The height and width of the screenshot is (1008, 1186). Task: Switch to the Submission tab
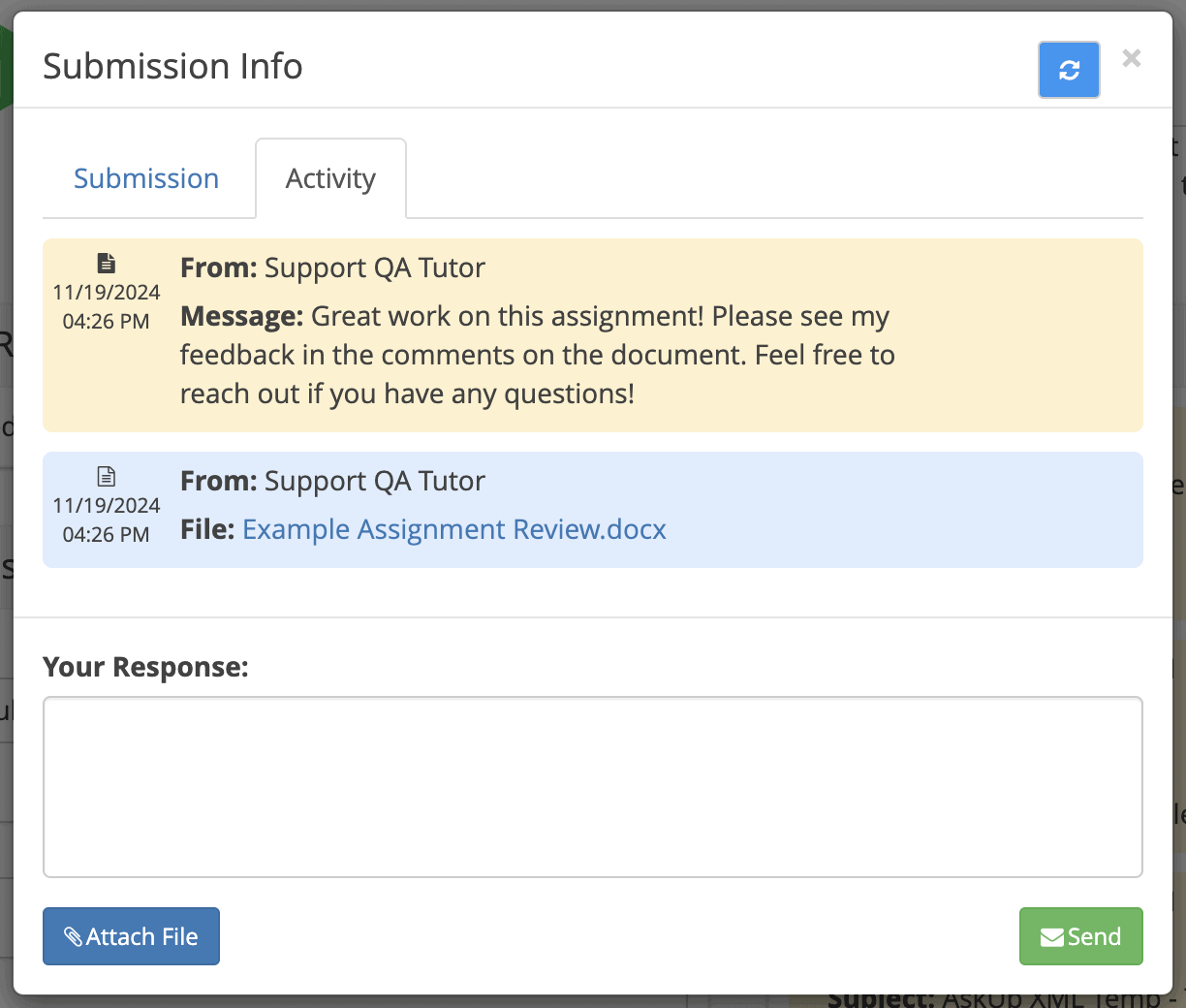coord(146,178)
